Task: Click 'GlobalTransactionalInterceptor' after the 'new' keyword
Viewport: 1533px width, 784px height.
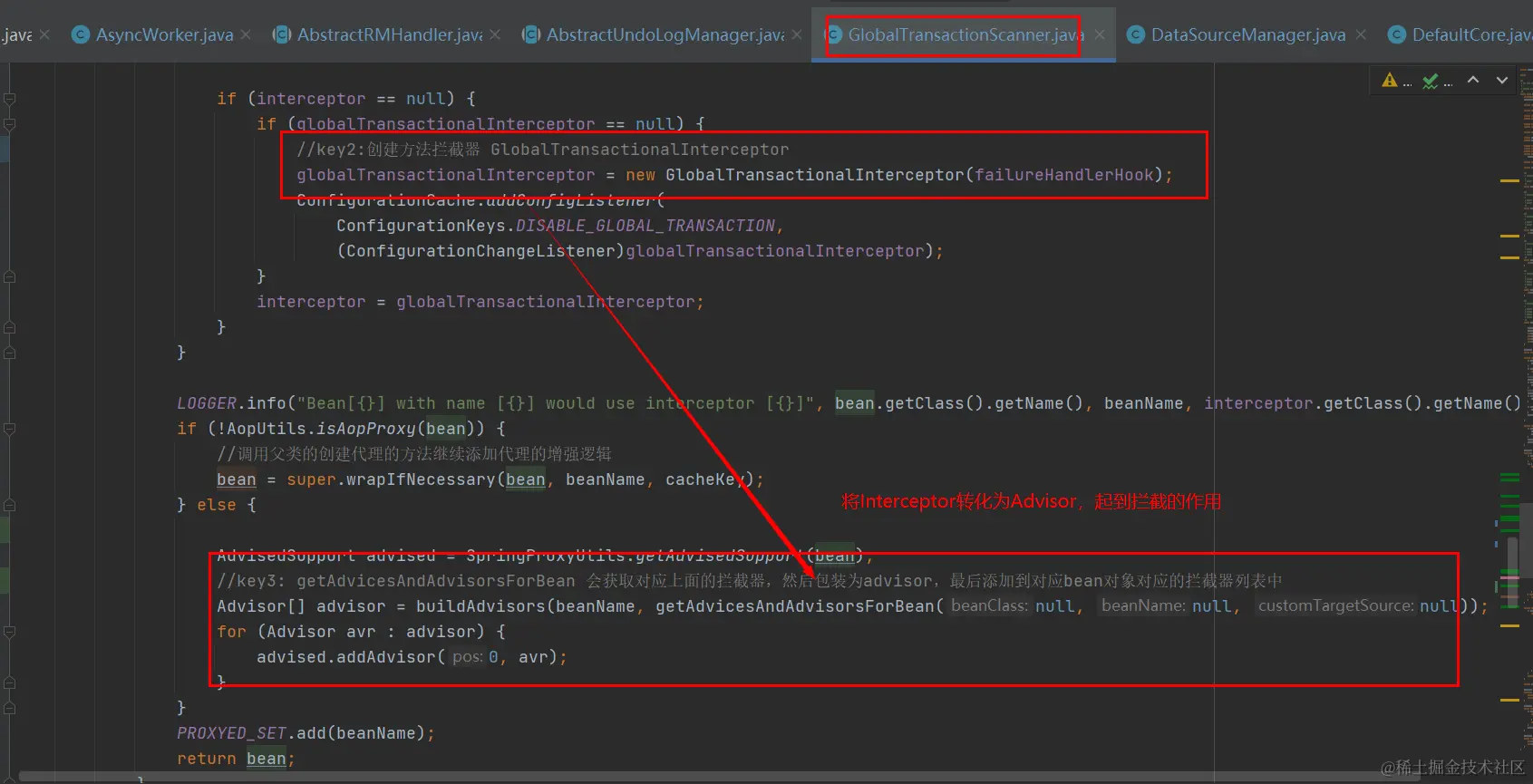Action: tap(814, 175)
